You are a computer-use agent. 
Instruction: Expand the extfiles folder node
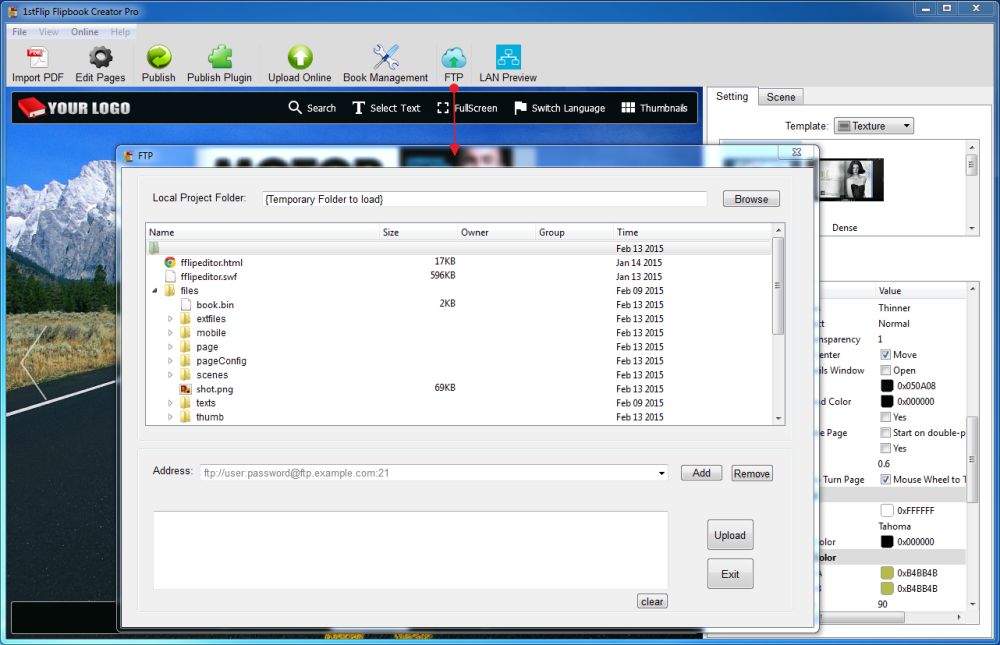pyautogui.click(x=171, y=319)
